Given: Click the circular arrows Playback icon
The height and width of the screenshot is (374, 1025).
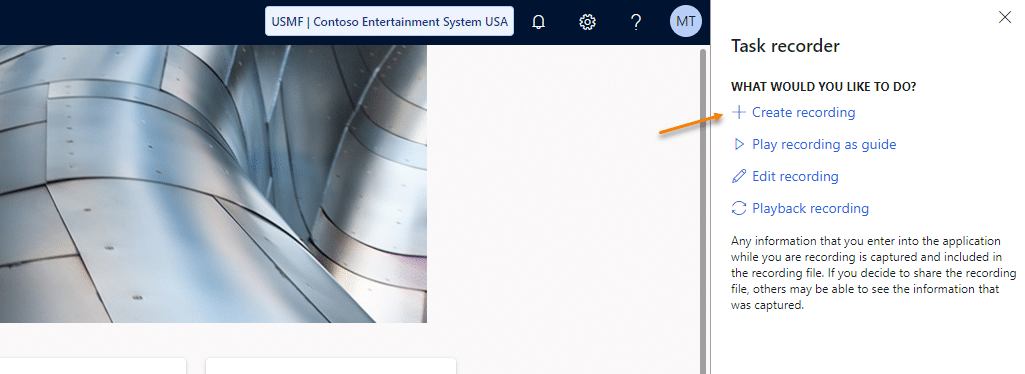Looking at the screenshot, I should click(739, 209).
